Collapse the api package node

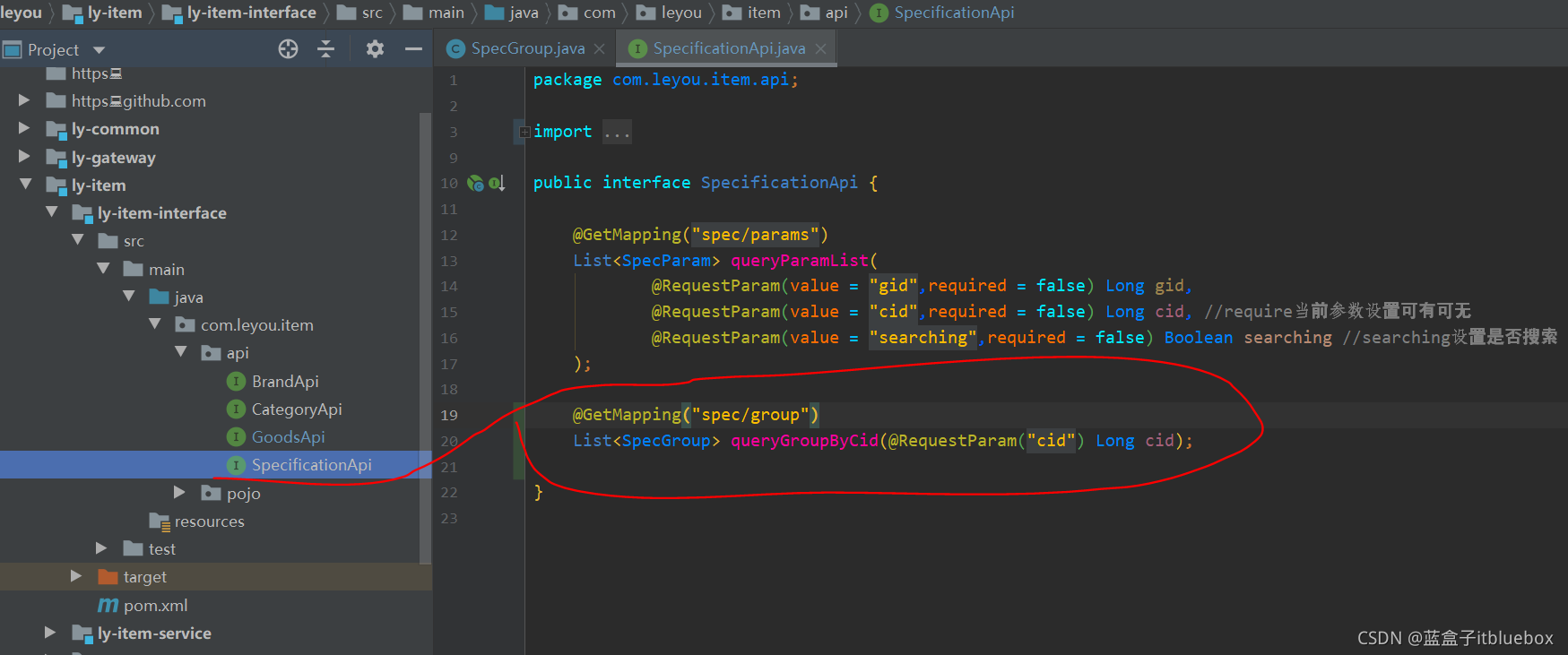pos(181,352)
